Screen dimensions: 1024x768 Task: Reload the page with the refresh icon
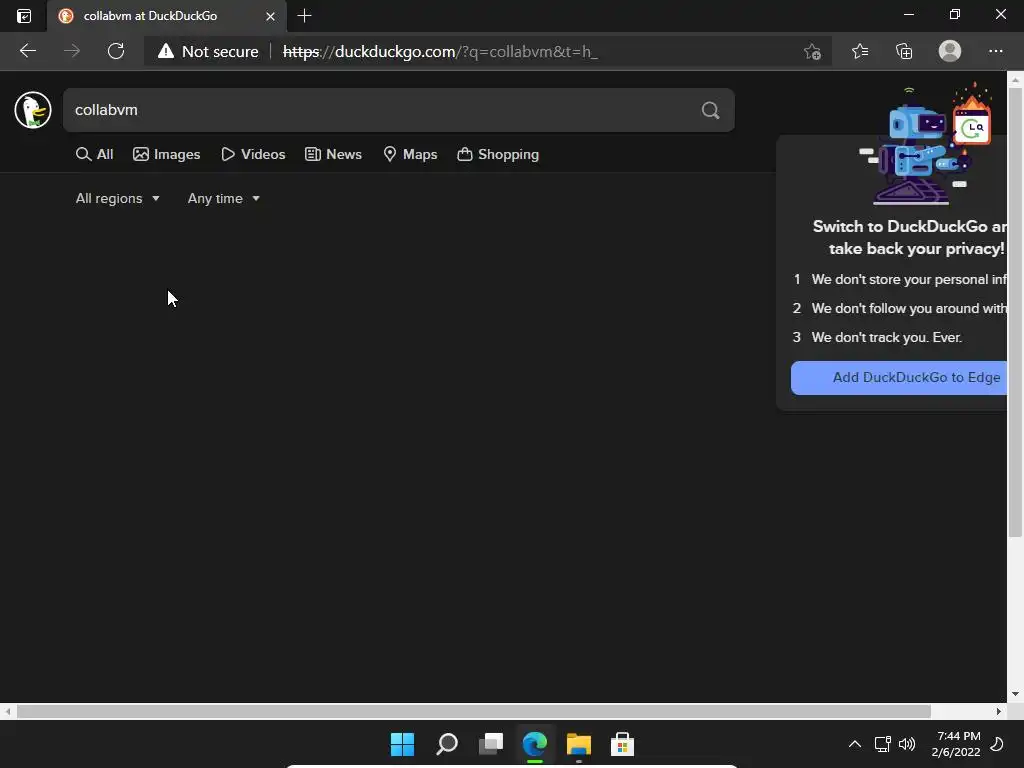tap(116, 51)
